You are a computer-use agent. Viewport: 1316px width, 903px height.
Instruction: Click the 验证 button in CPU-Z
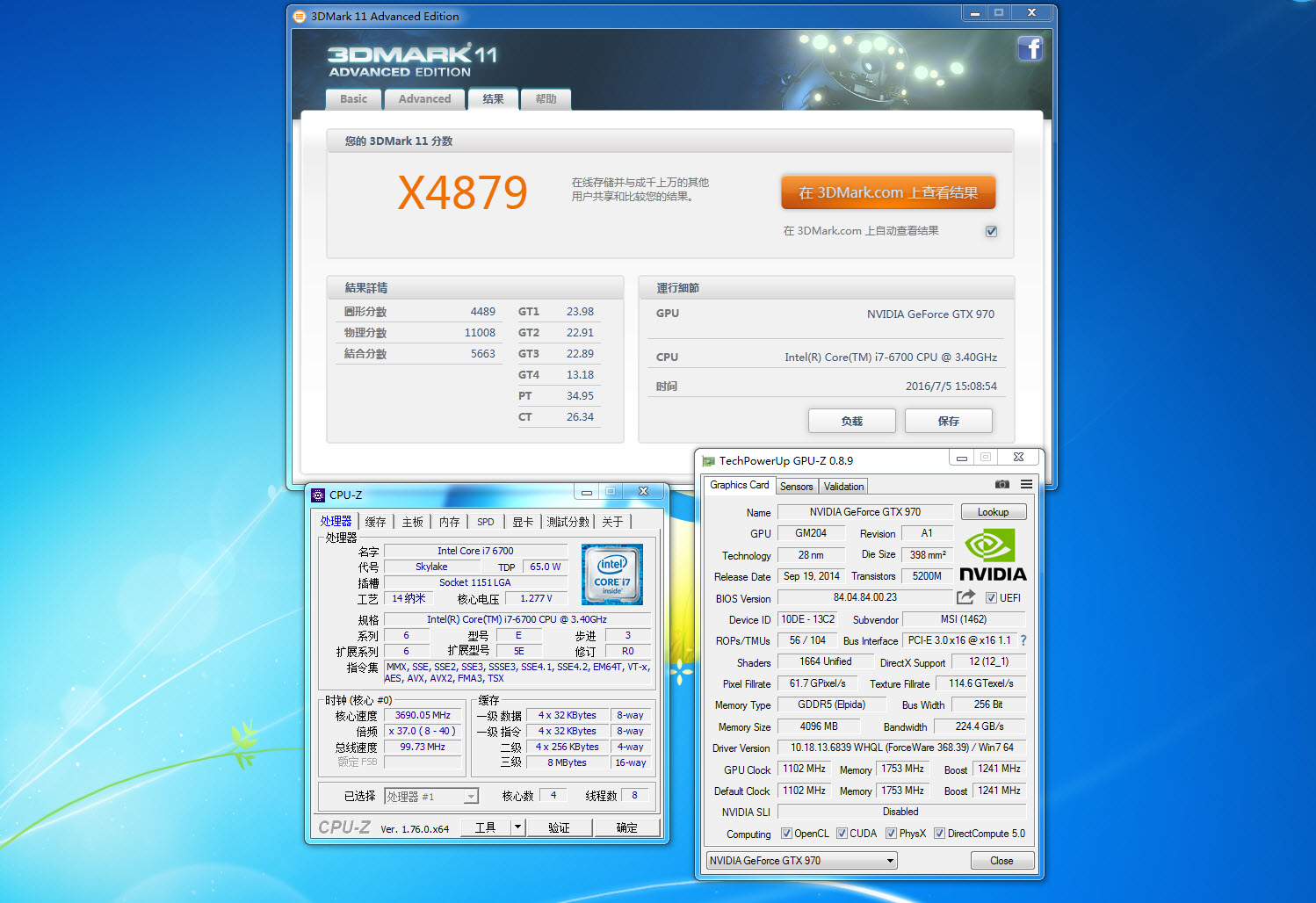pyautogui.click(x=559, y=827)
